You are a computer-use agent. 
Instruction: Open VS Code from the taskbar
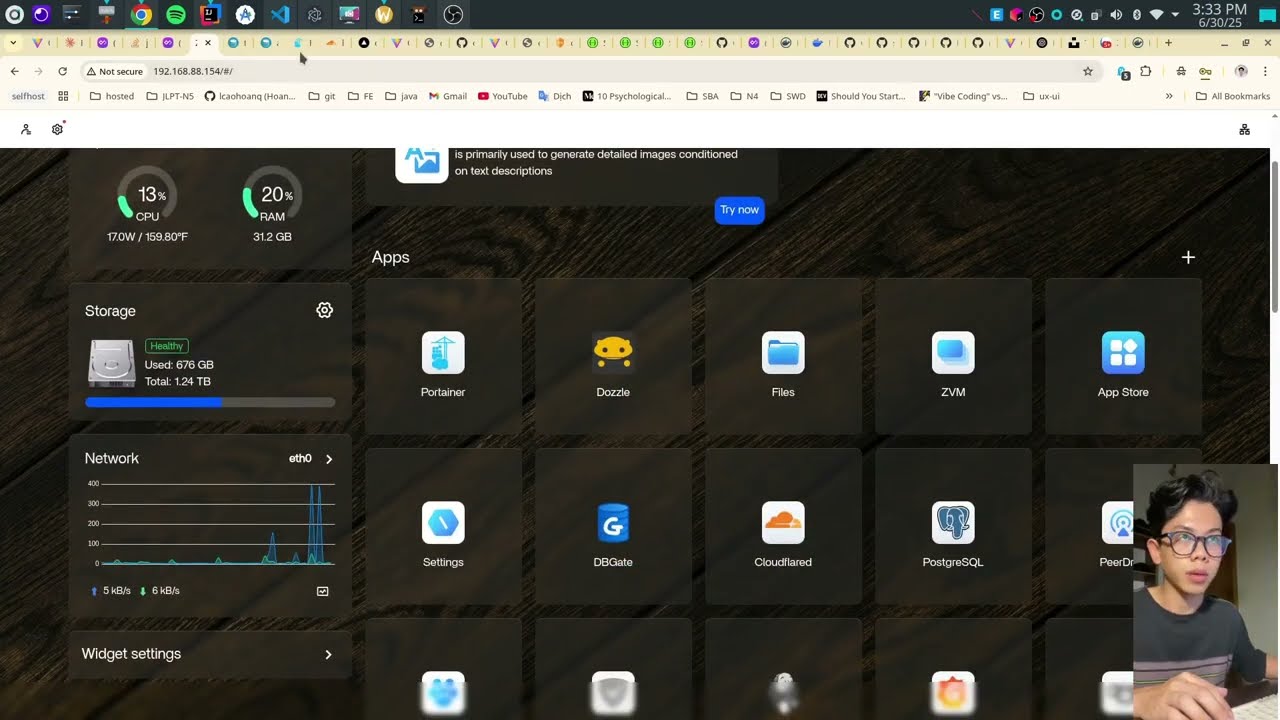pyautogui.click(x=280, y=14)
